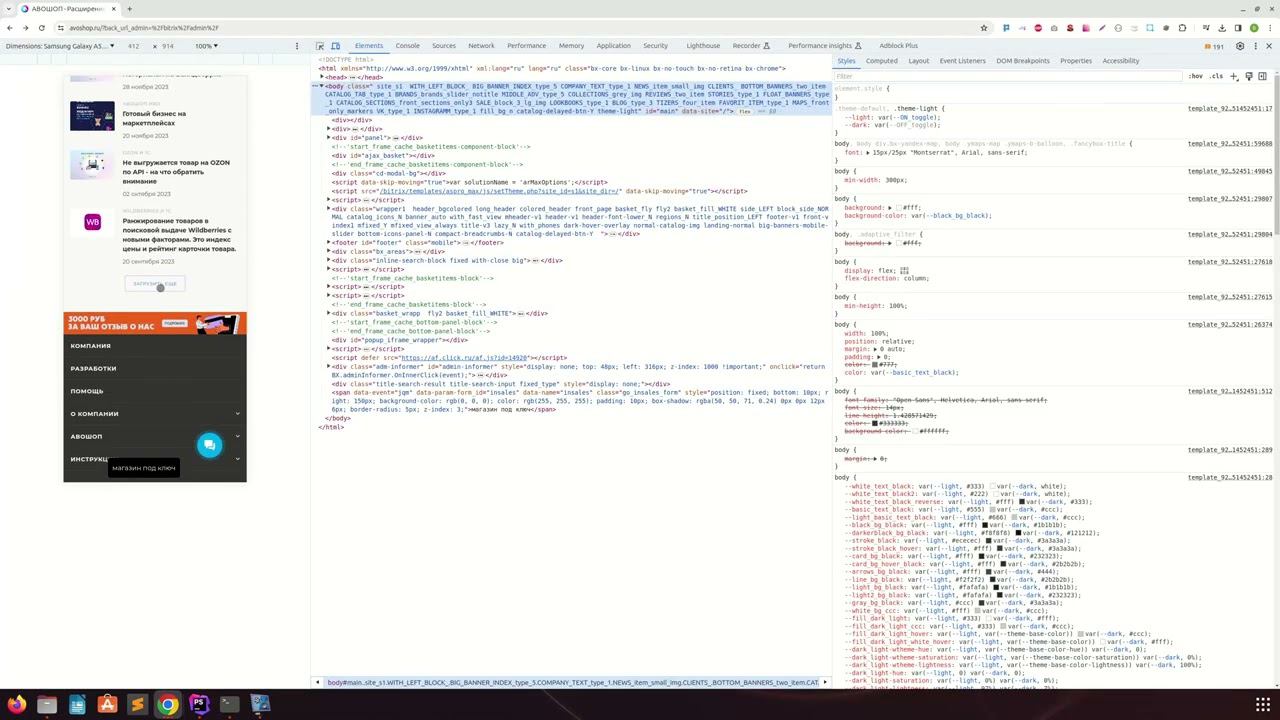This screenshot has width=1280, height=720.
Task: Open the Terminal from the taskbar
Action: [230, 704]
